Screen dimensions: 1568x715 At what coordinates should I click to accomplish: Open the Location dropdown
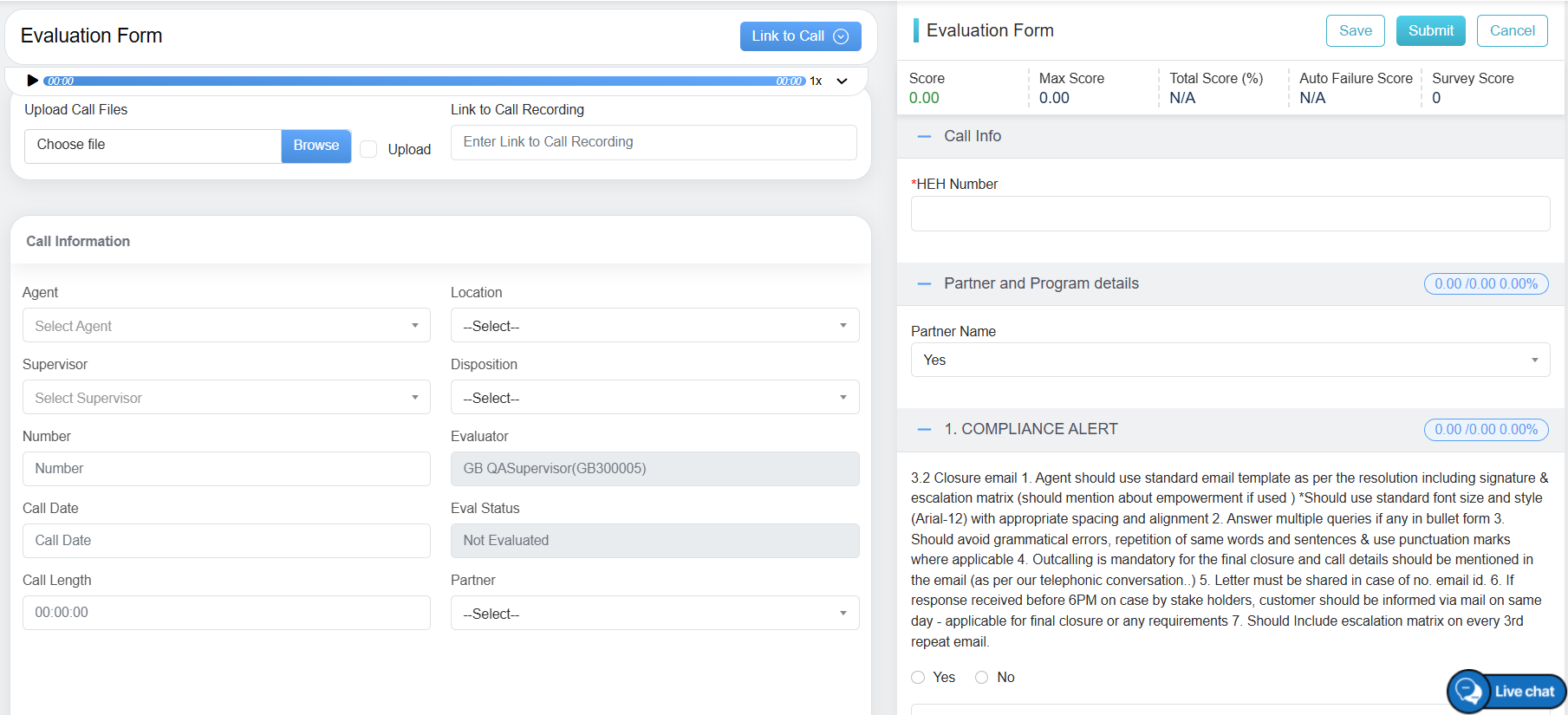[x=654, y=326]
